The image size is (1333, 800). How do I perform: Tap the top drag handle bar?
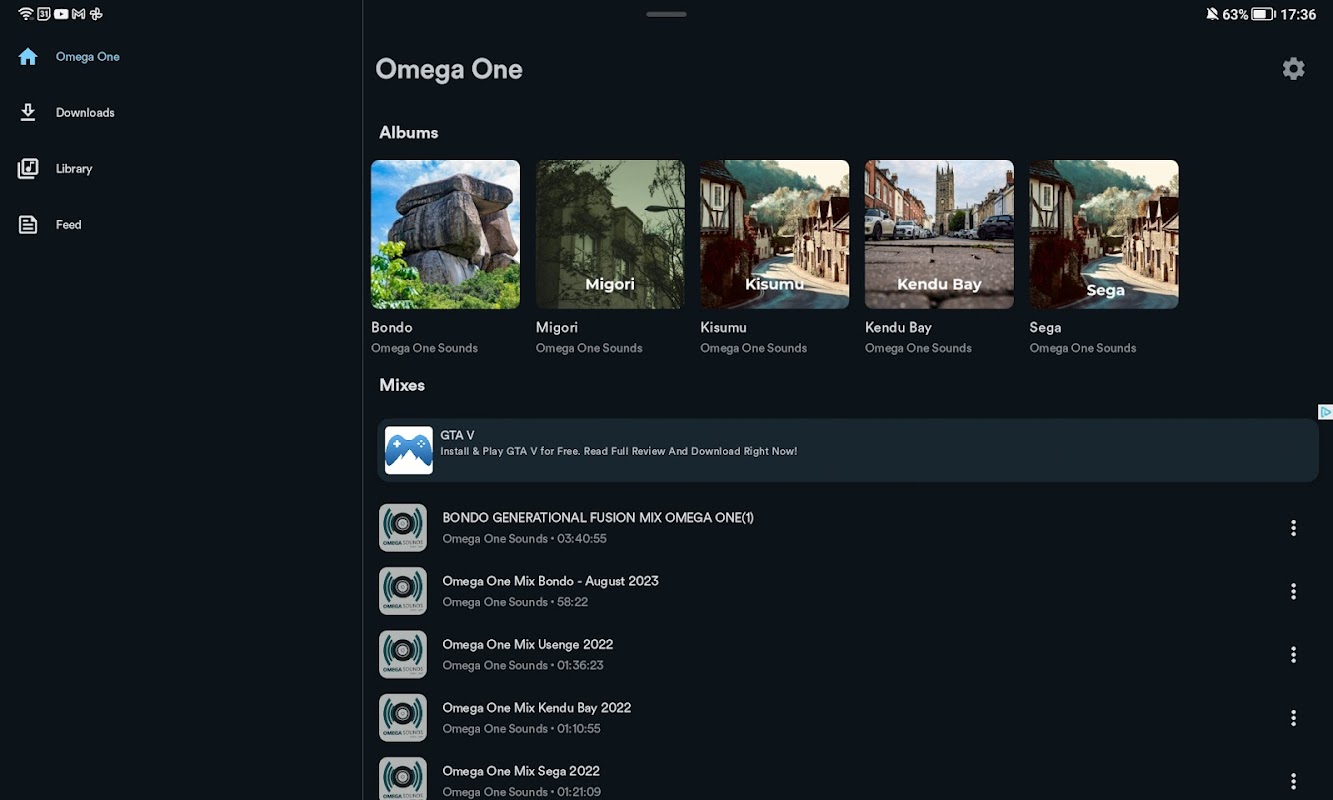666,14
